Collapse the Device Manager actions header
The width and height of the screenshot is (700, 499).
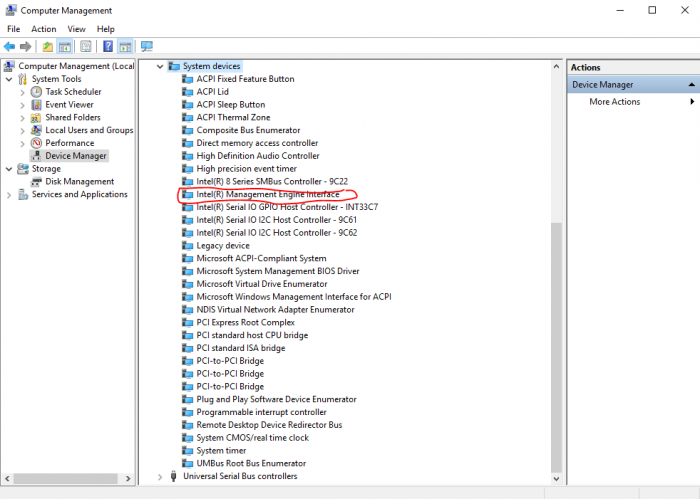click(x=692, y=85)
